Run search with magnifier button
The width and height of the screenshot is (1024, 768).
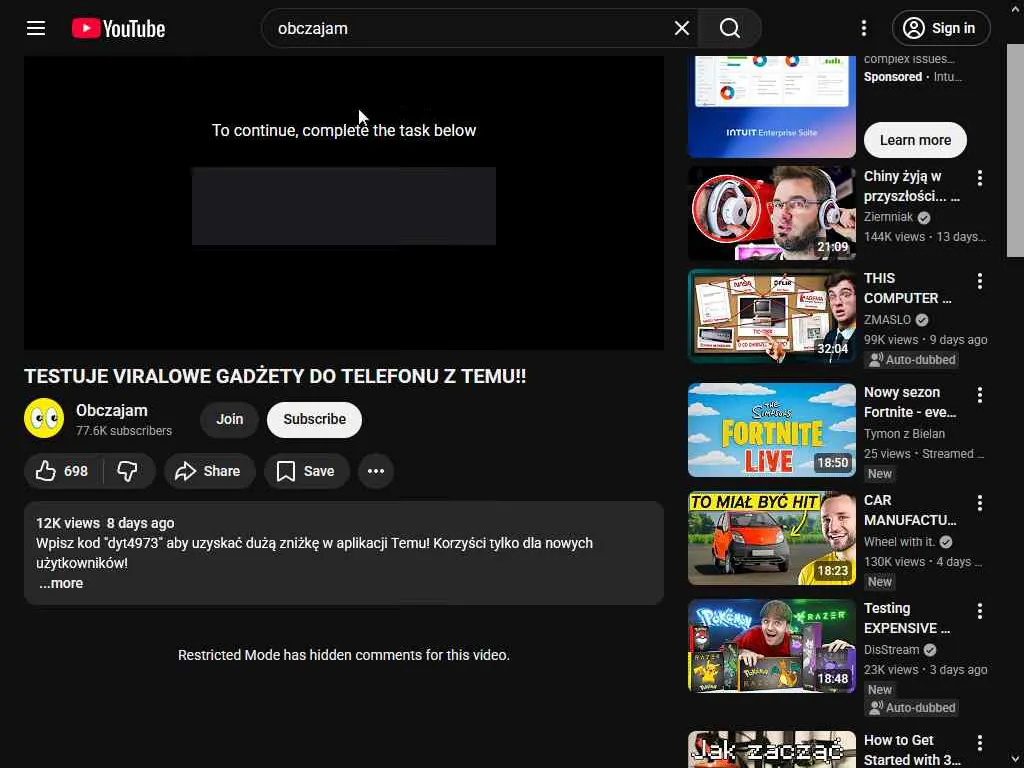729,28
